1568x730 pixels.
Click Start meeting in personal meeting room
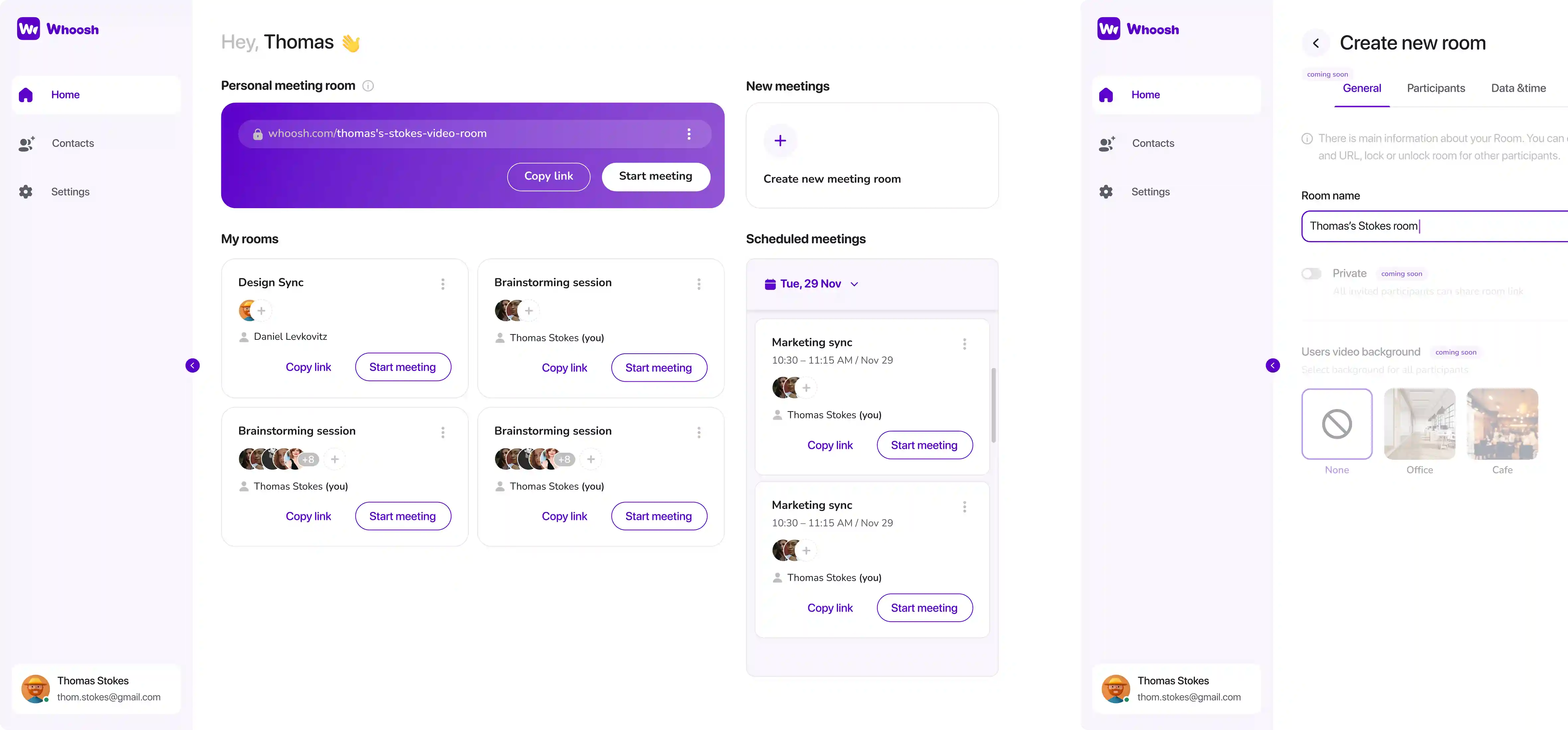coord(655,177)
